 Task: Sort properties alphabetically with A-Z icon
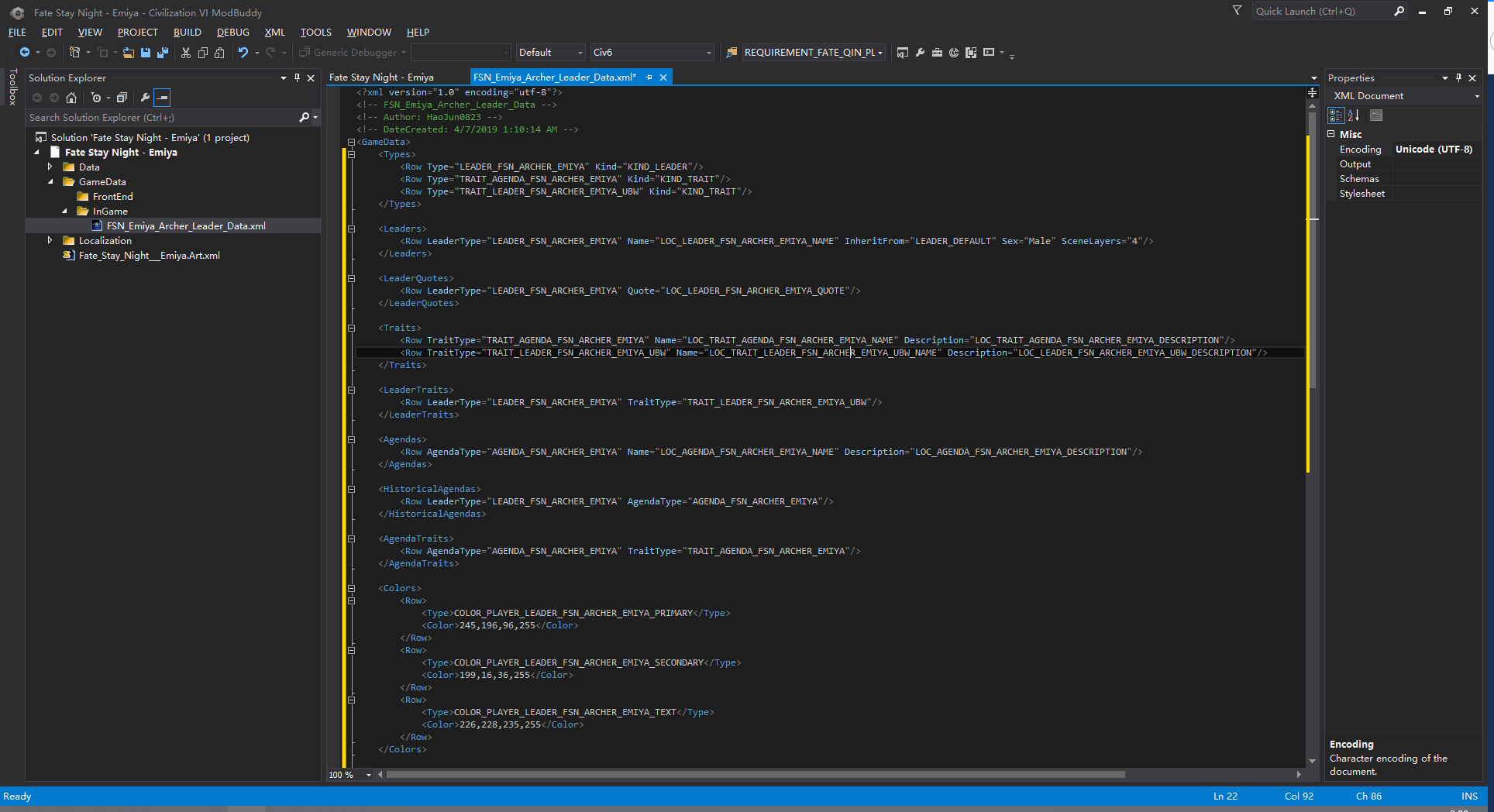[1354, 115]
